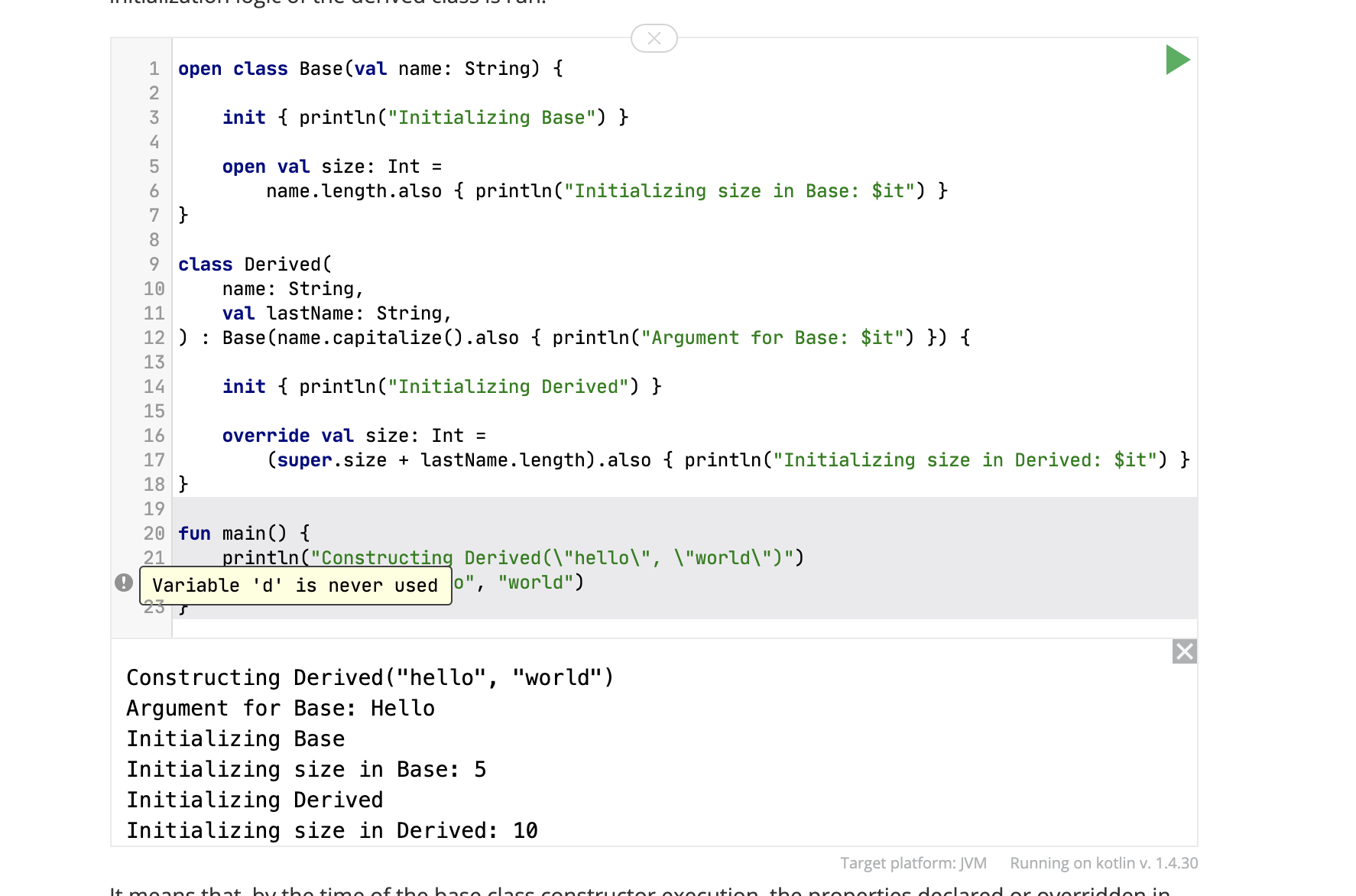Dismiss the 'Variable d is never used' tooltip
This screenshot has width=1356, height=896.
(x=296, y=585)
